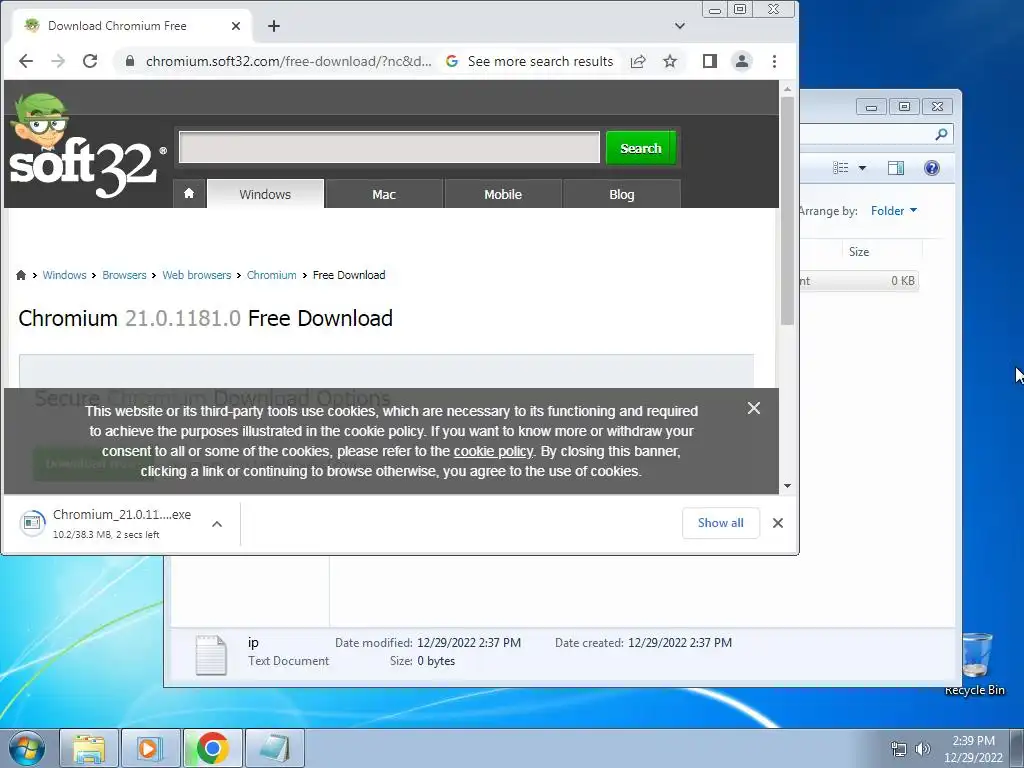Follow the Windows breadcrumb link
The width and height of the screenshot is (1024, 768).
64,275
